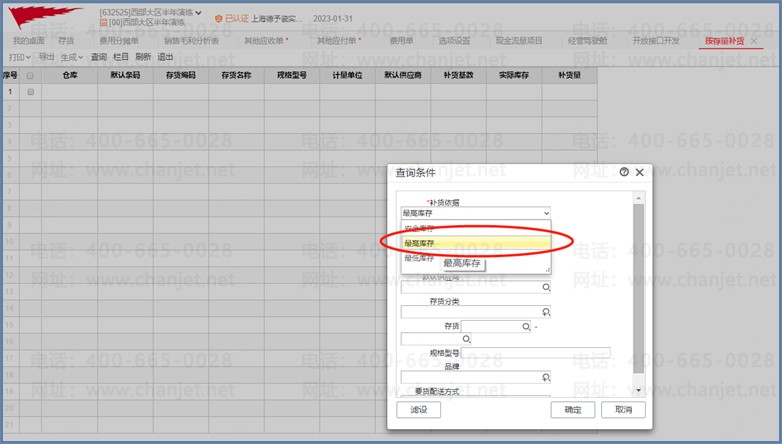Click the 滤设 button

click(418, 410)
